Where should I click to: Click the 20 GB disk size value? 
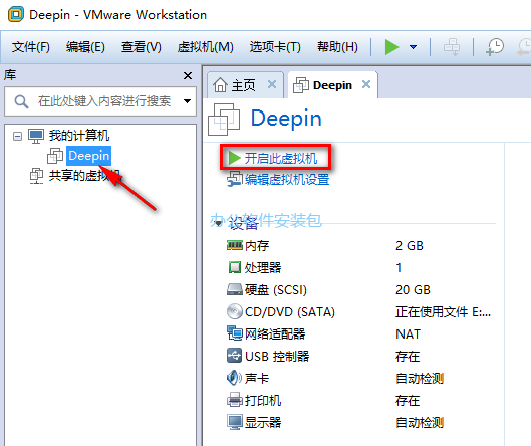(x=413, y=290)
